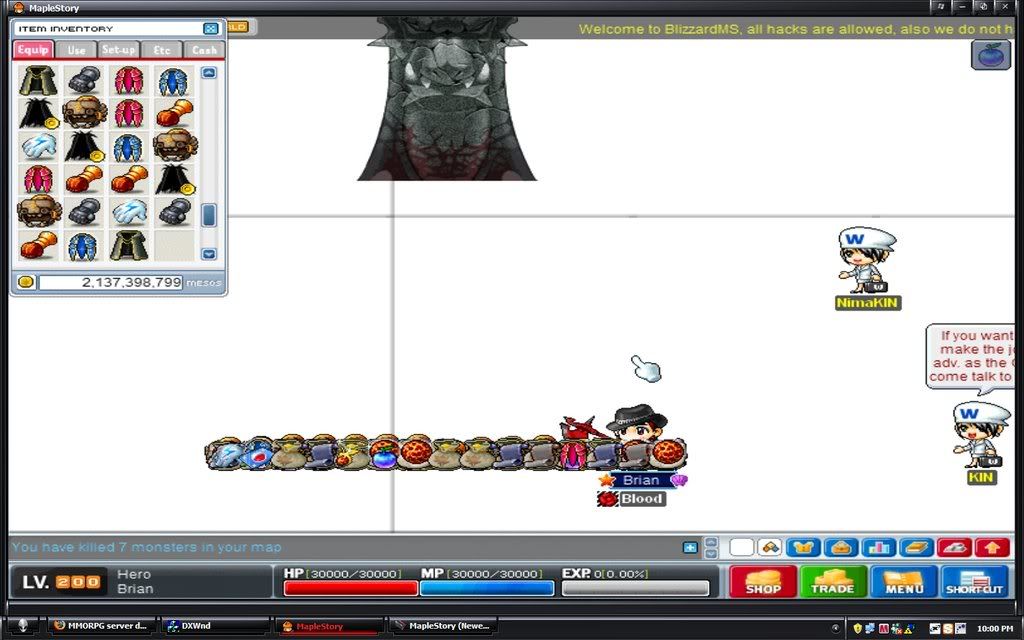Viewport: 1024px width, 640px height.
Task: Click the chat scroll up arrow
Action: [711, 542]
